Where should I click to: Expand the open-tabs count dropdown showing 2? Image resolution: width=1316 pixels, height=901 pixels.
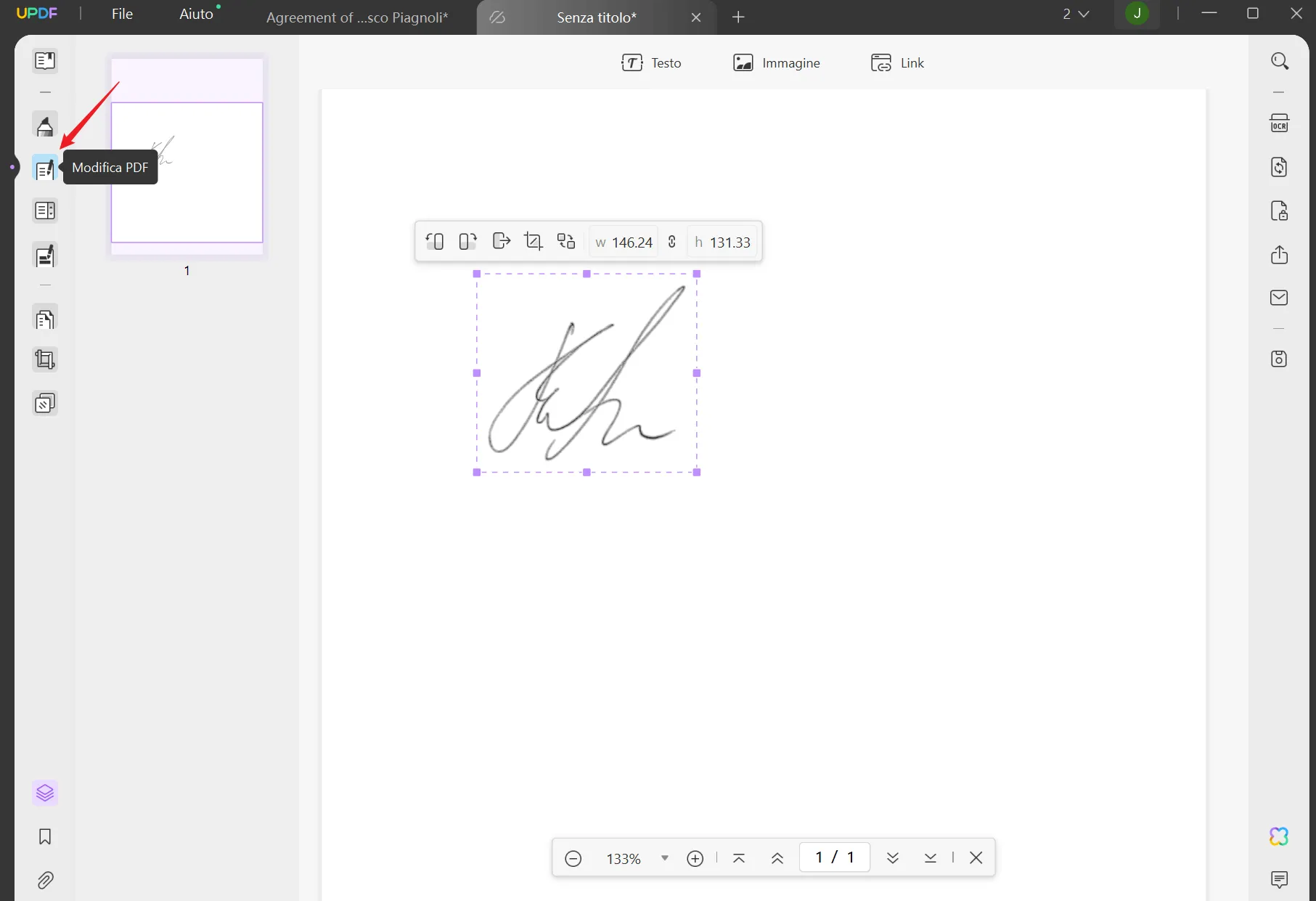[x=1076, y=14]
